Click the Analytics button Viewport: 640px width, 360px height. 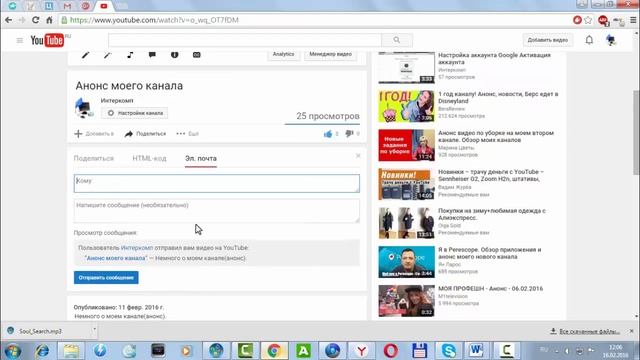tap(283, 54)
